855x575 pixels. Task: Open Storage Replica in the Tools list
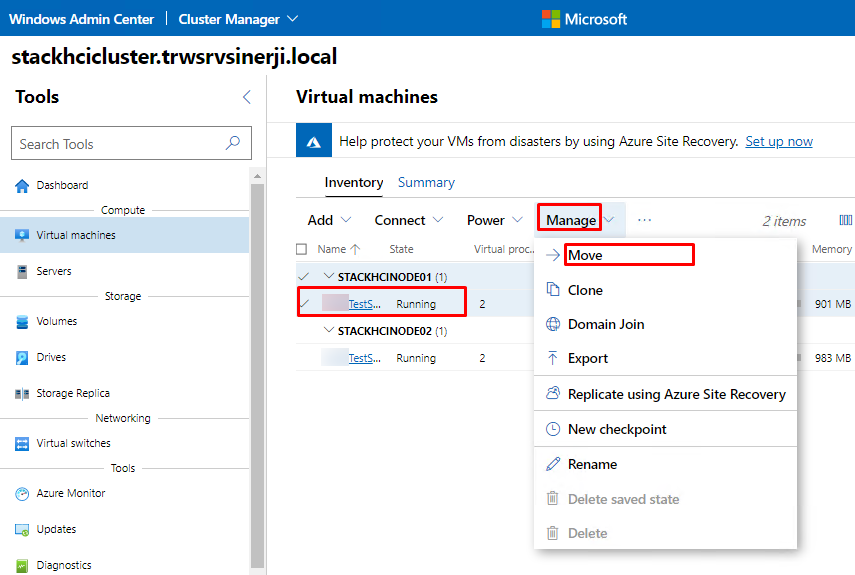pyautogui.click(x=73, y=394)
